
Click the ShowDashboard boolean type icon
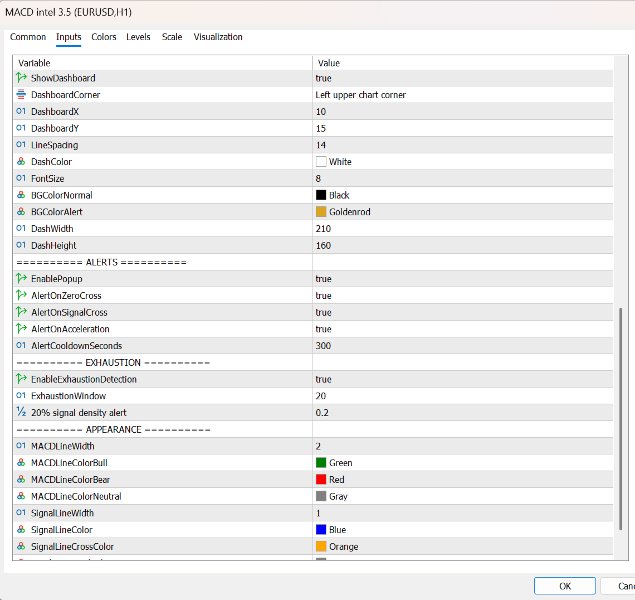click(x=21, y=77)
